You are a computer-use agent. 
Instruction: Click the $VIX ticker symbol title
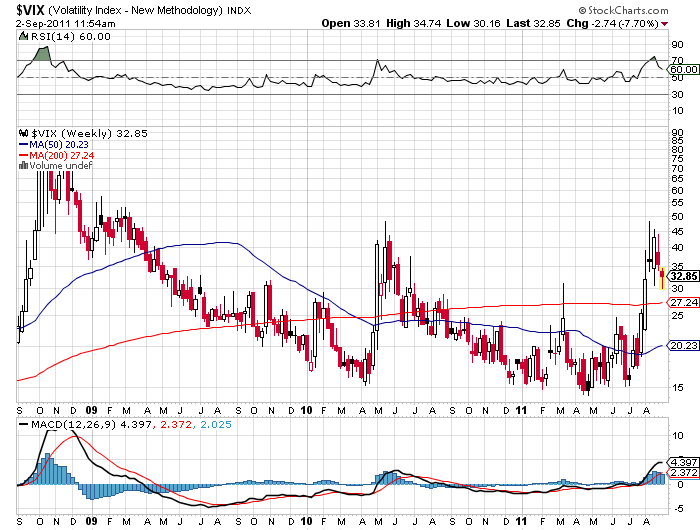[x=30, y=10]
